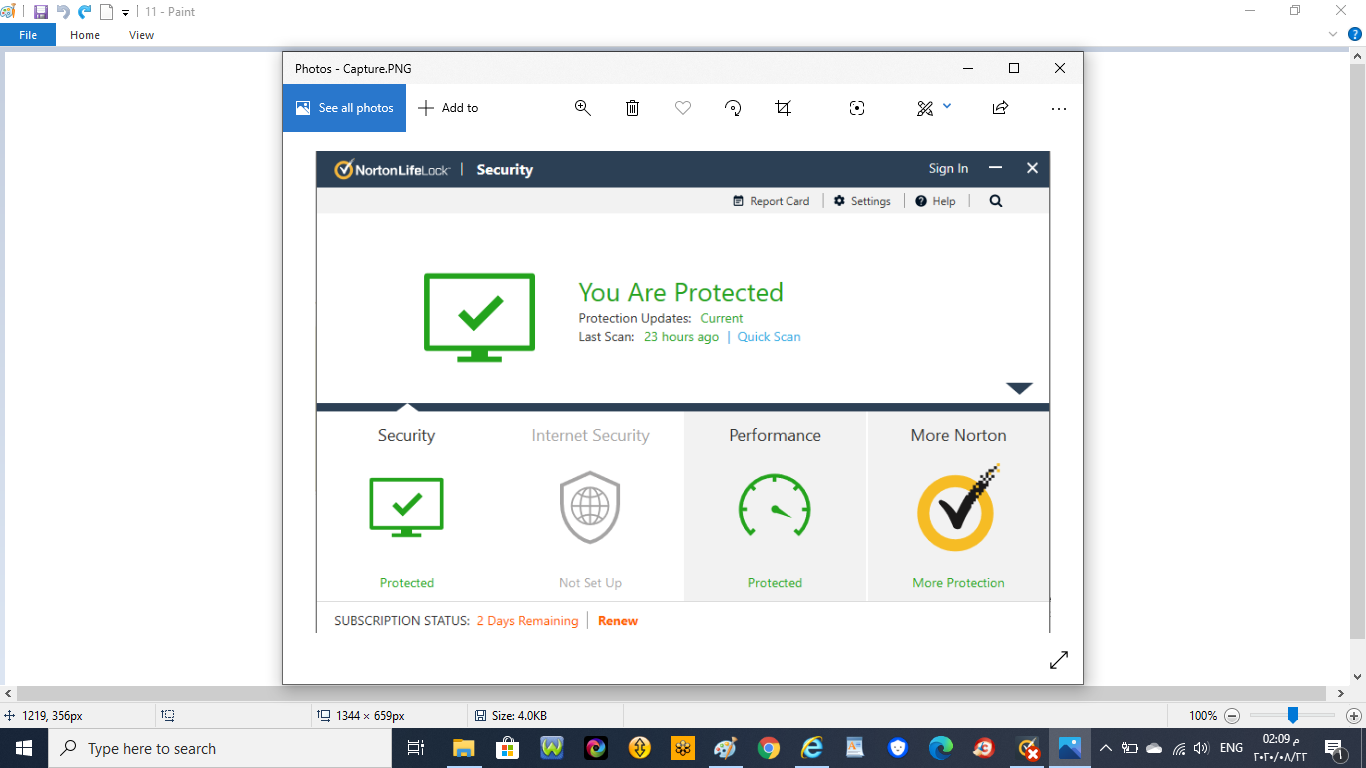The image size is (1366, 768).
Task: Open Norton Settings
Action: click(862, 201)
